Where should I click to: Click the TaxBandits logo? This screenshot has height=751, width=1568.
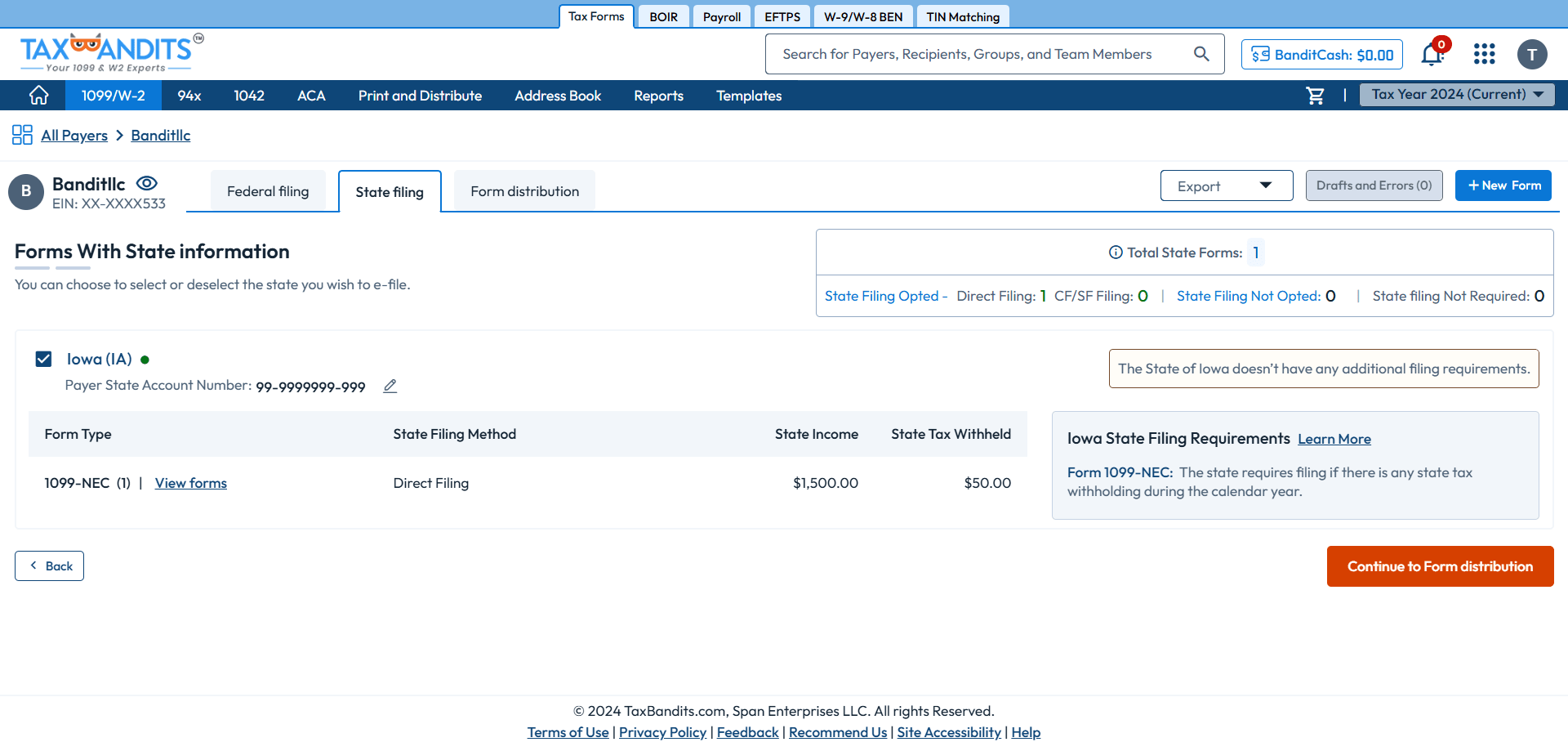pos(112,52)
